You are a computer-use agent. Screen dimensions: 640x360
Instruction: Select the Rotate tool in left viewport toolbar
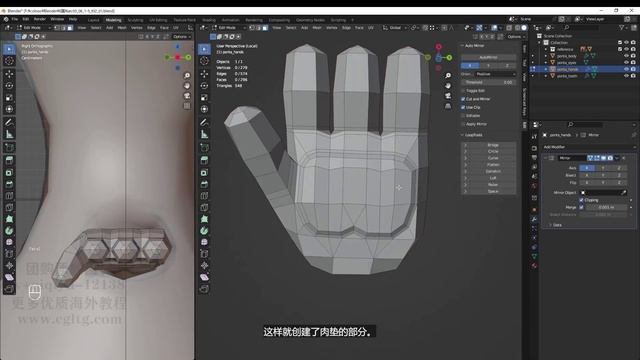tap(9, 86)
